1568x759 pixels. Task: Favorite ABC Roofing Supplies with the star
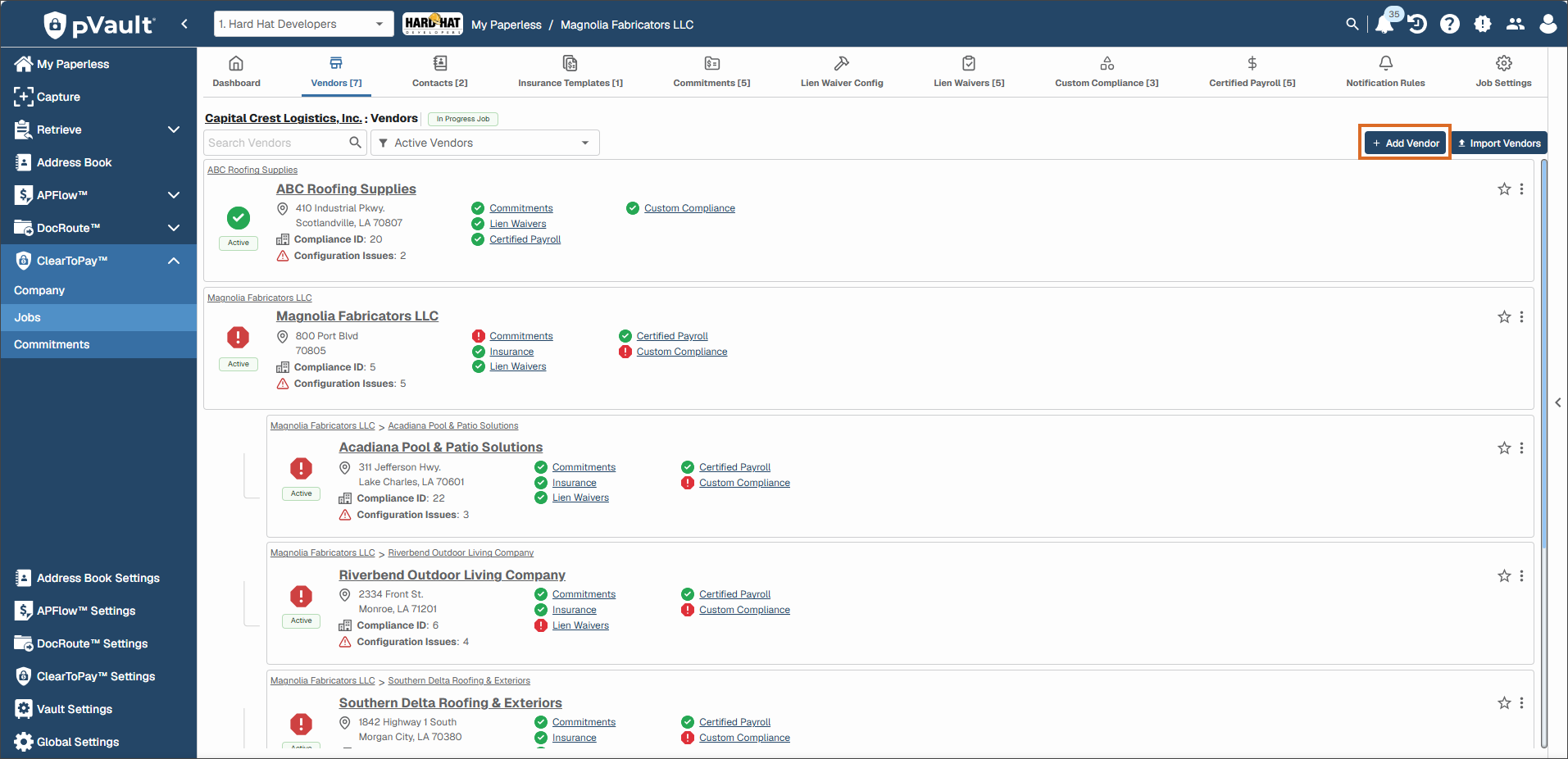[x=1504, y=189]
